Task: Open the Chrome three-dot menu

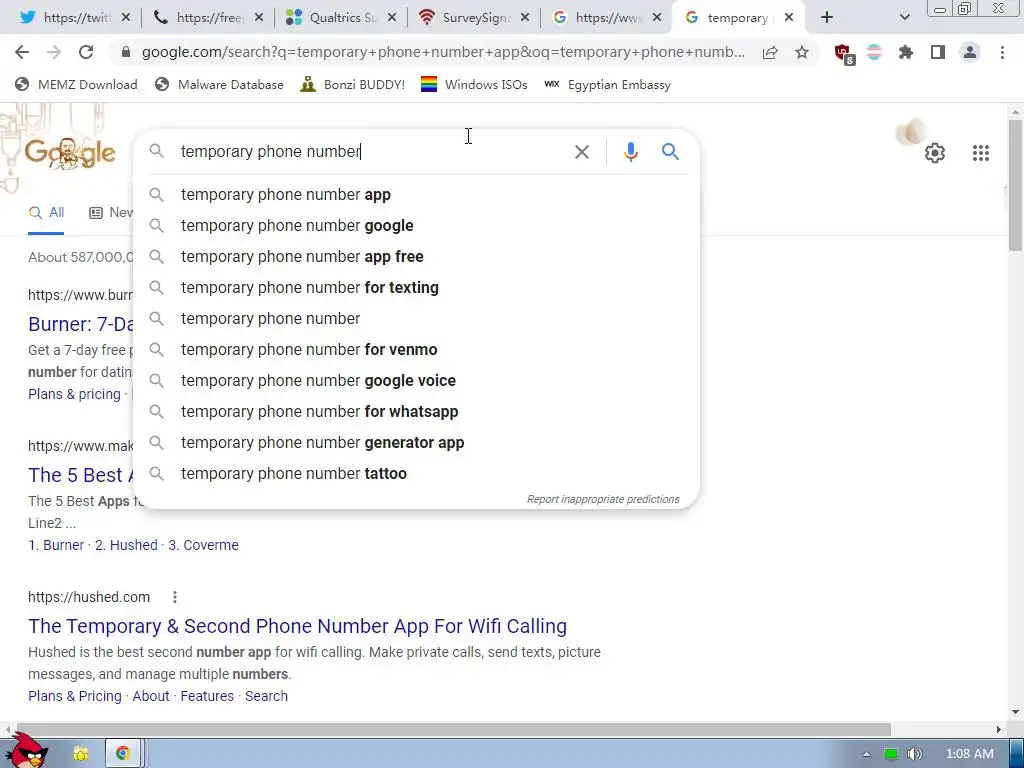Action: click(x=1002, y=52)
